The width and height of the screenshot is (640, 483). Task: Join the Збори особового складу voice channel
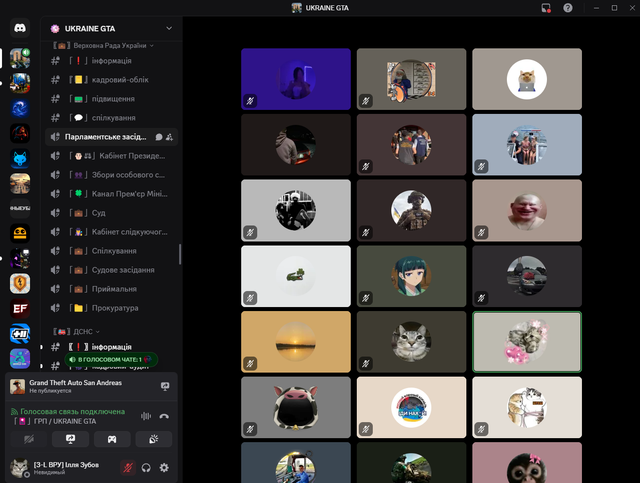pyautogui.click(x=111, y=175)
